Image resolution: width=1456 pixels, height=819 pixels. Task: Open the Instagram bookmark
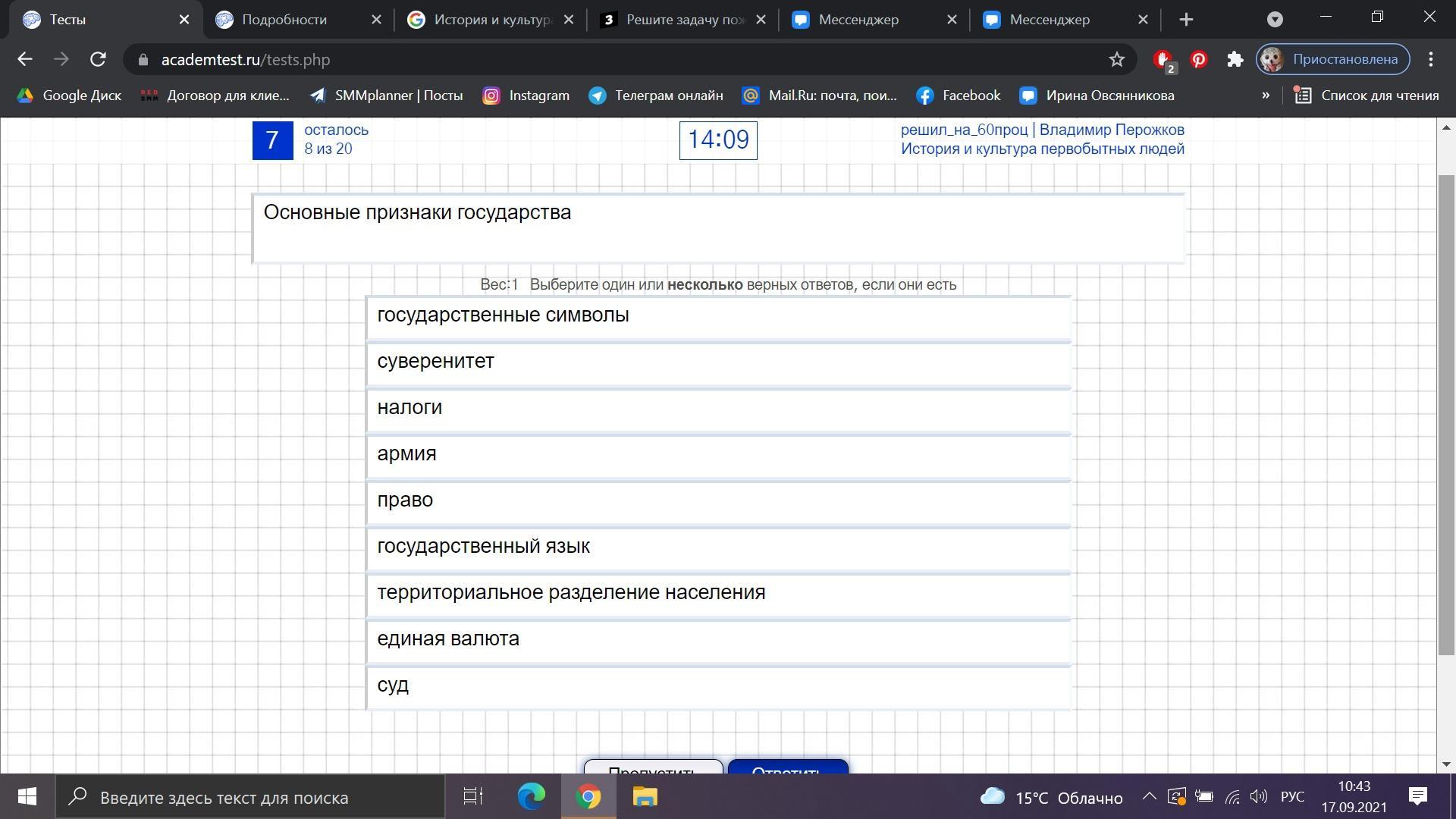526,96
